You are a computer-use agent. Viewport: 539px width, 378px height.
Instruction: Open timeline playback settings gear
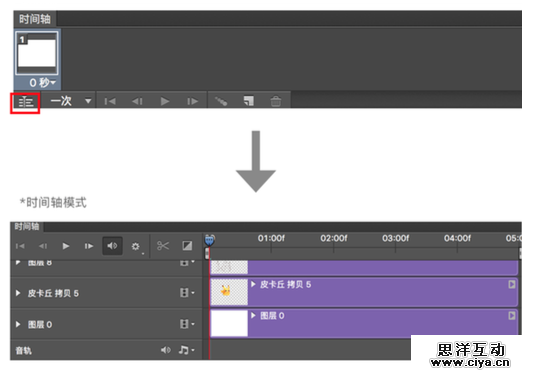135,246
